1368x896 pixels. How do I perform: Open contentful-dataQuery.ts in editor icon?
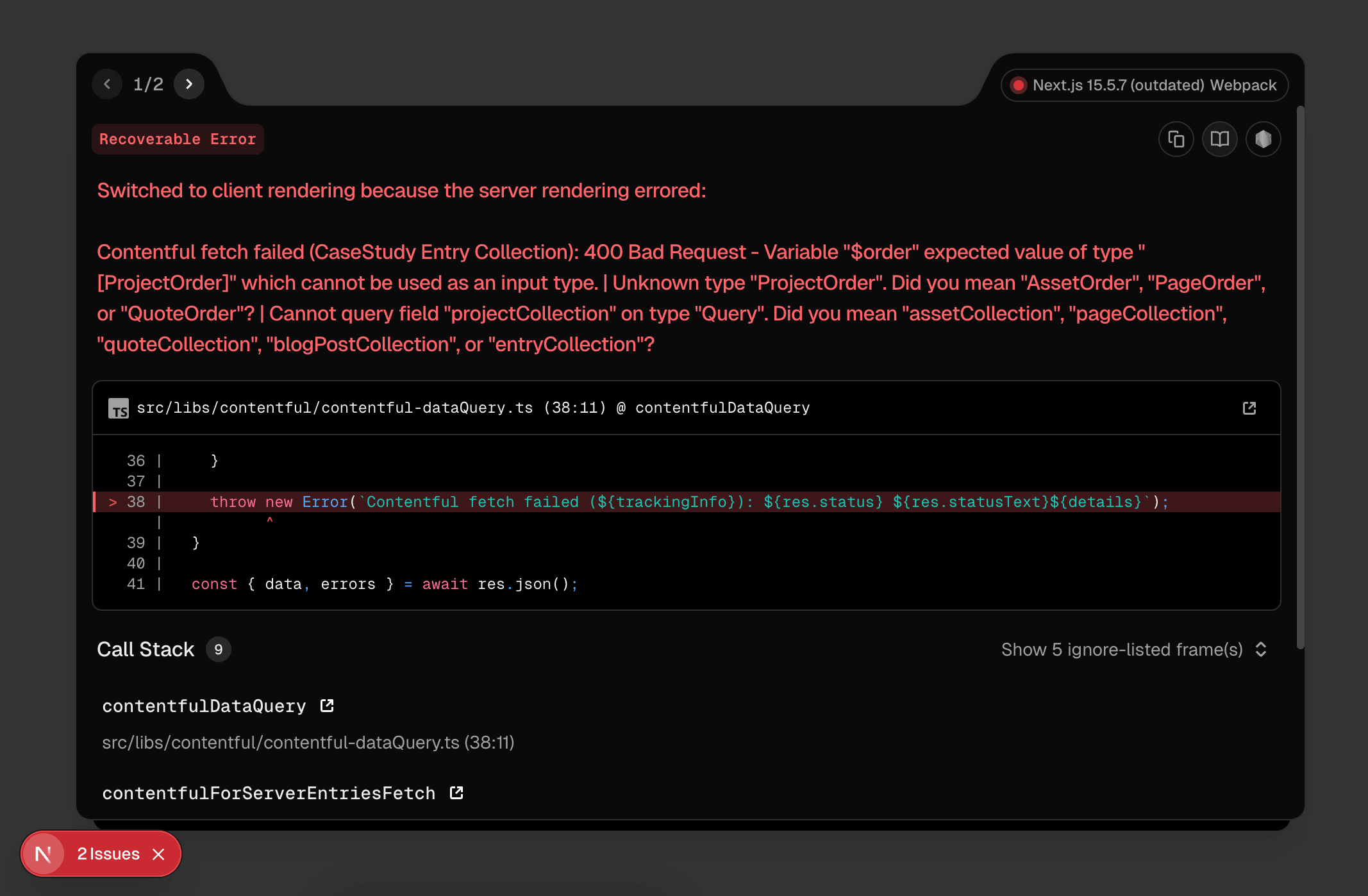1249,408
